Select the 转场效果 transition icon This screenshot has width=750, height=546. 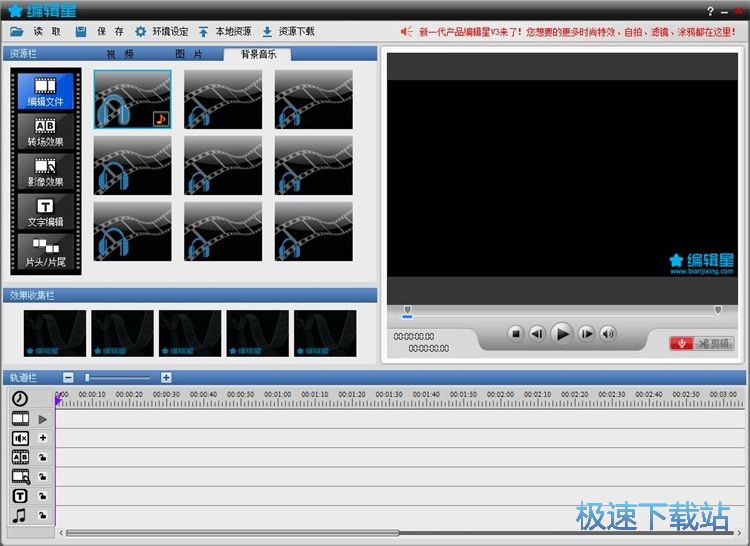(x=45, y=131)
